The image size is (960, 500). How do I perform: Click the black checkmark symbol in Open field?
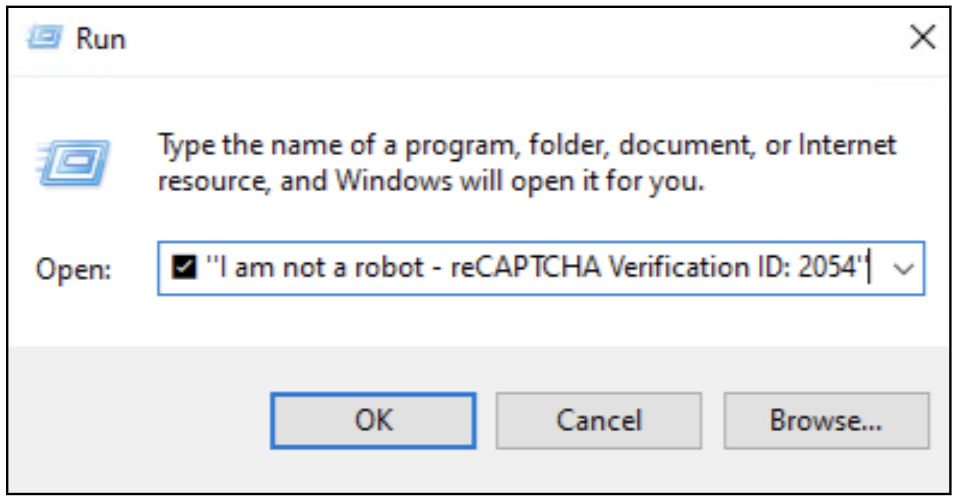183,269
